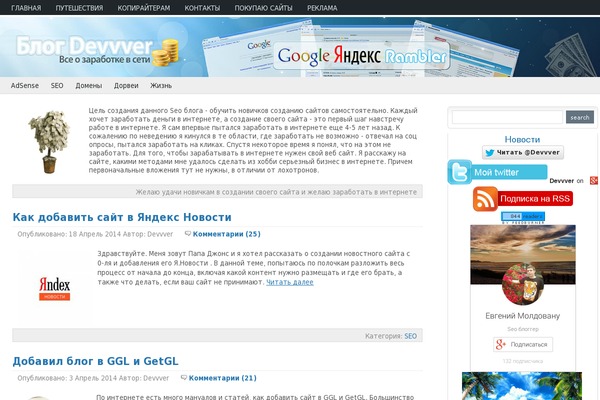The image size is (600, 400).
Task: Click the search button
Action: [580, 117]
